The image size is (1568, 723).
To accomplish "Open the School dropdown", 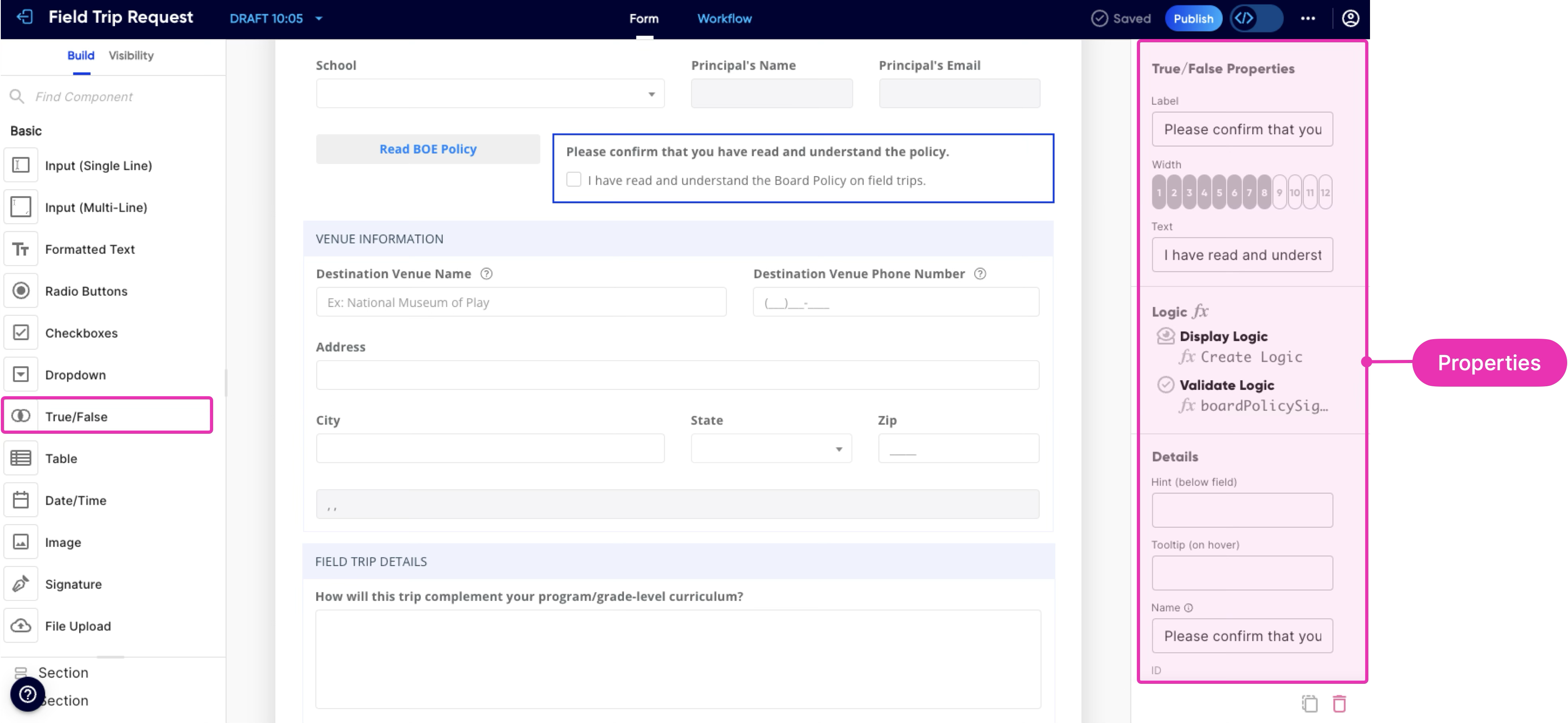I will pyautogui.click(x=490, y=94).
